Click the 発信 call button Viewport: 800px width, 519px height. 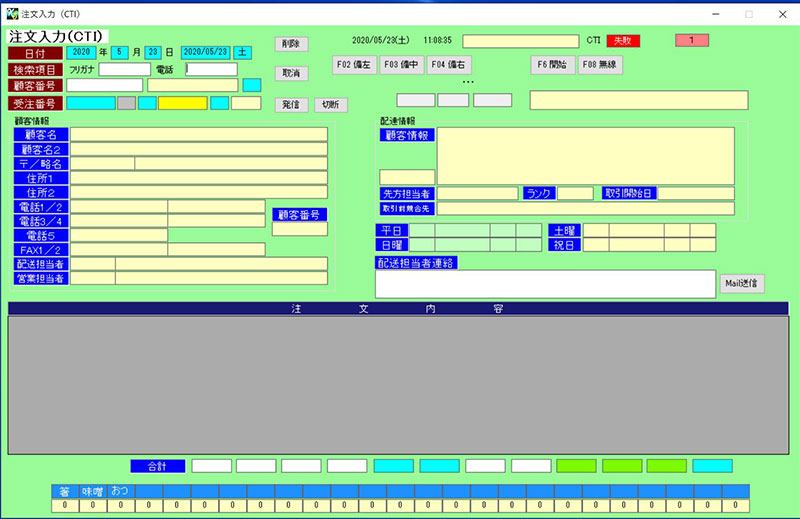[291, 105]
